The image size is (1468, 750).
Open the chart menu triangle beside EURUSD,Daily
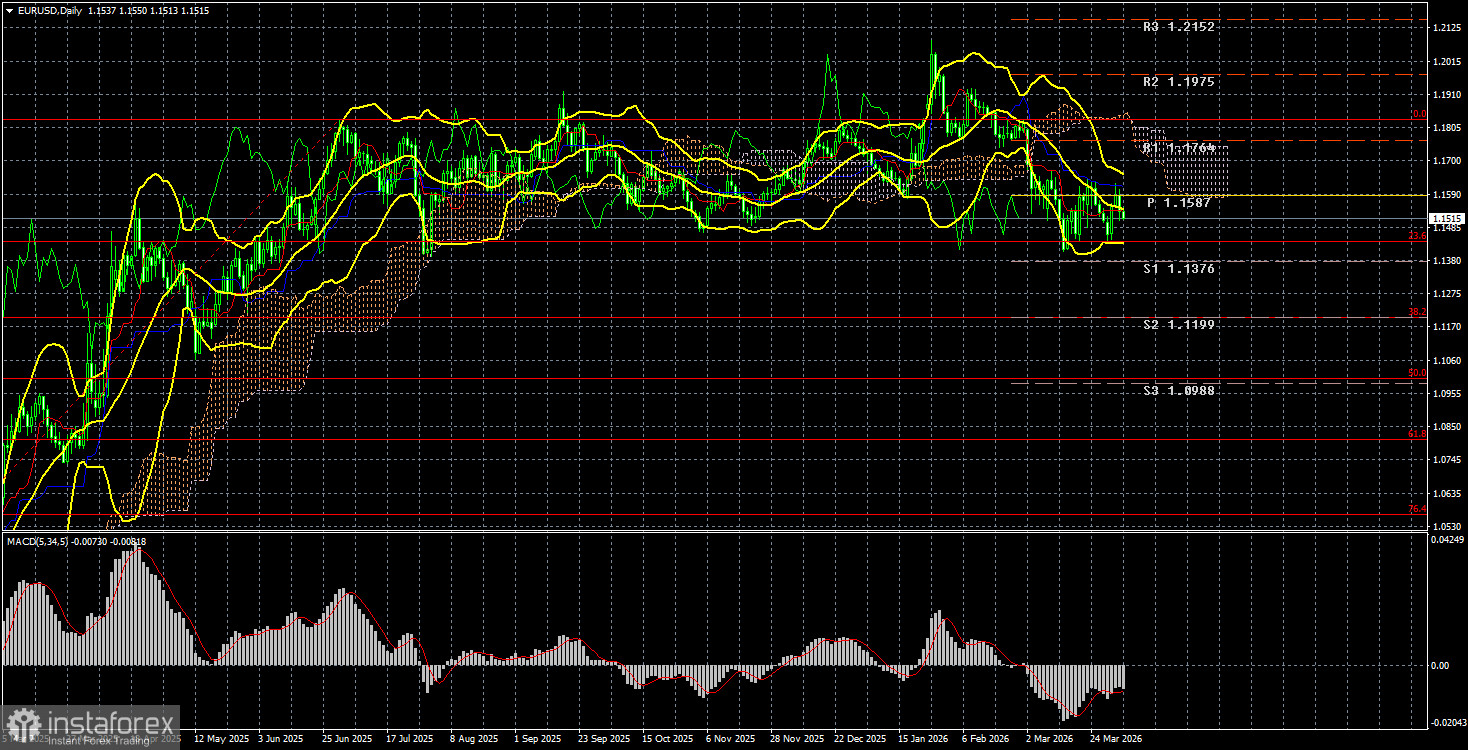pos(9,9)
